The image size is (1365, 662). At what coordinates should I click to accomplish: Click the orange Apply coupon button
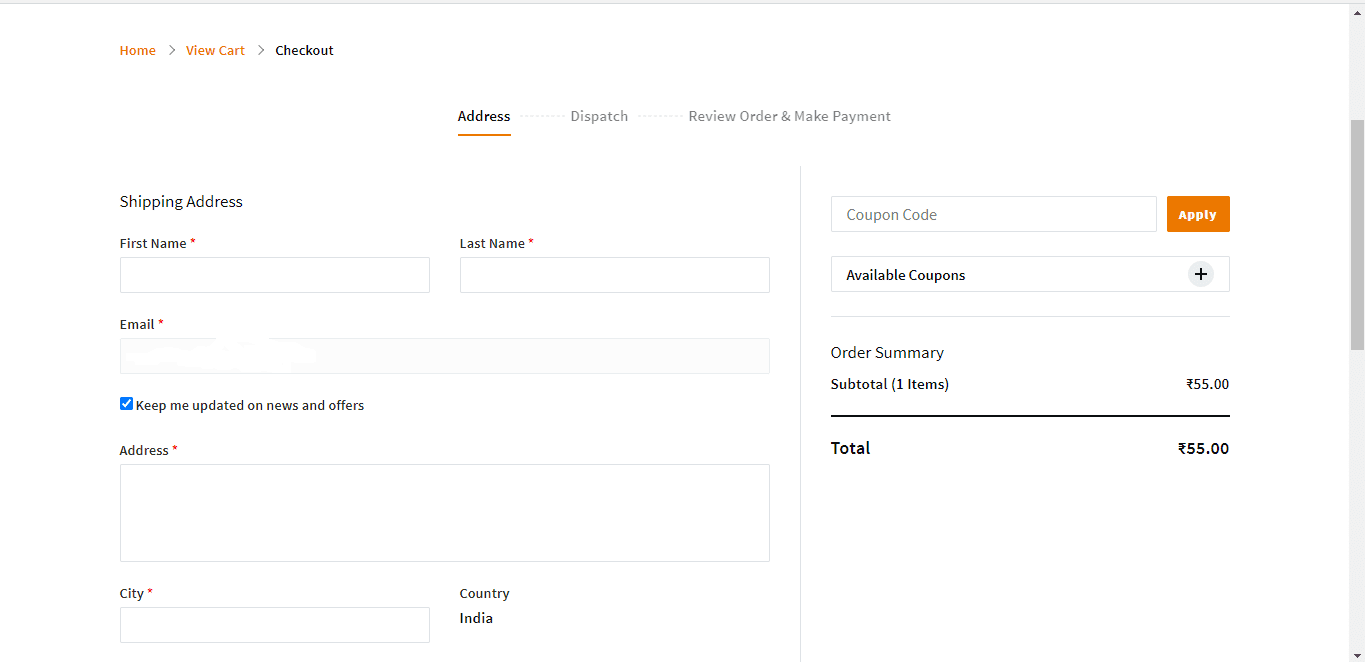coord(1197,213)
